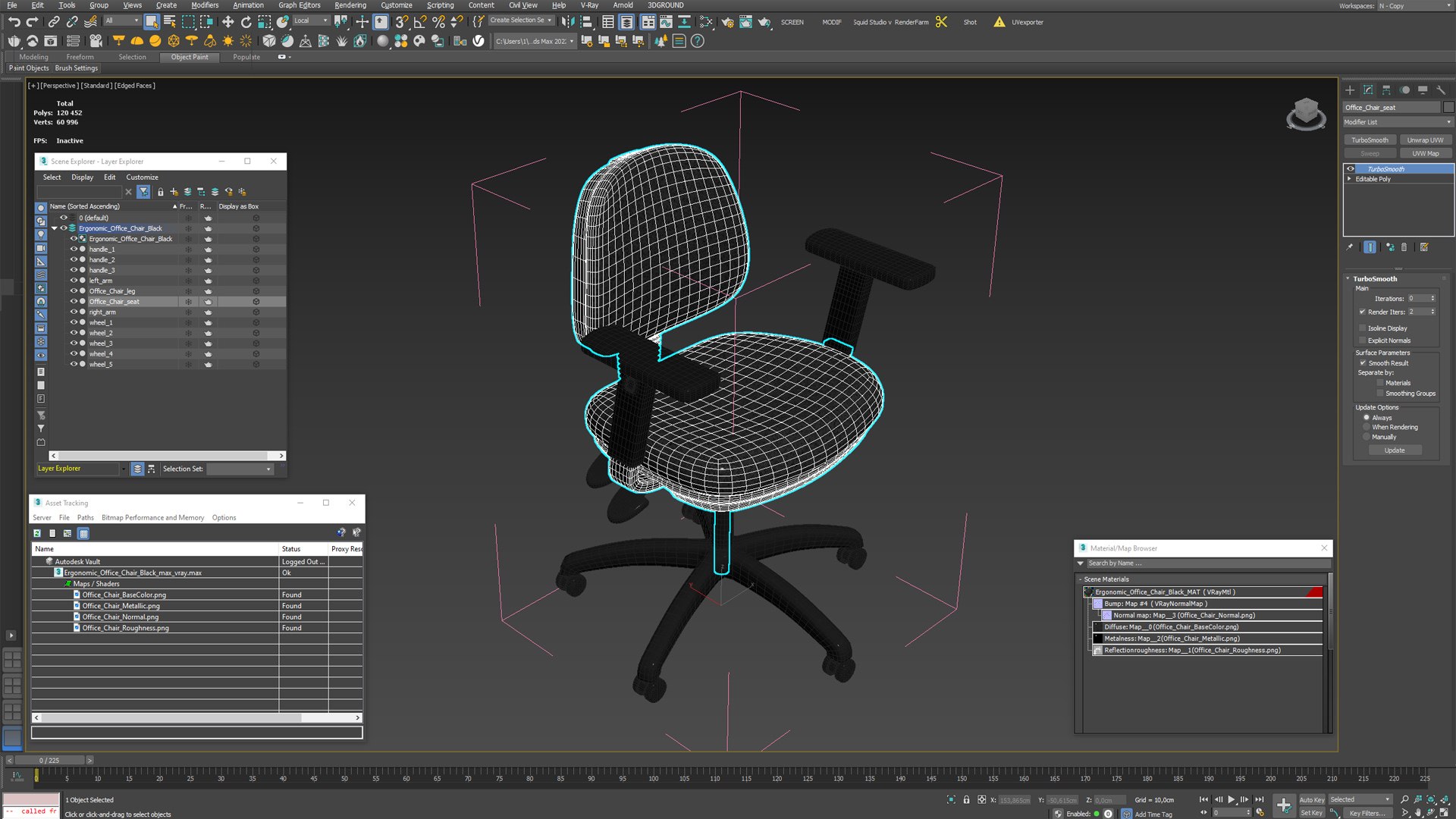
Task: Click the lock icon in Scene Explorer toolbar
Action: click(160, 192)
